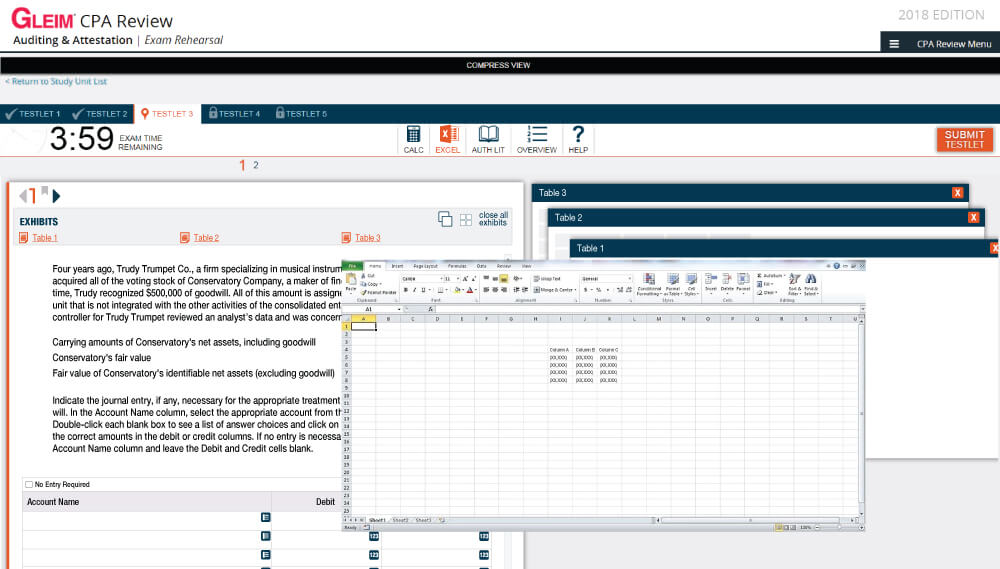The height and width of the screenshot is (569, 1000).
Task: Open the first Account Name row list icon
Action: (265, 517)
